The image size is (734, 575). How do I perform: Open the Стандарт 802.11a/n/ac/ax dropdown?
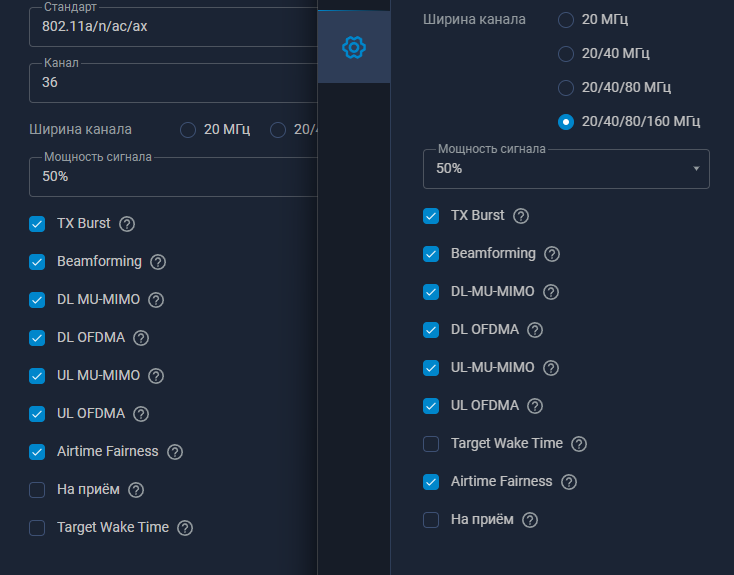[x=170, y=26]
